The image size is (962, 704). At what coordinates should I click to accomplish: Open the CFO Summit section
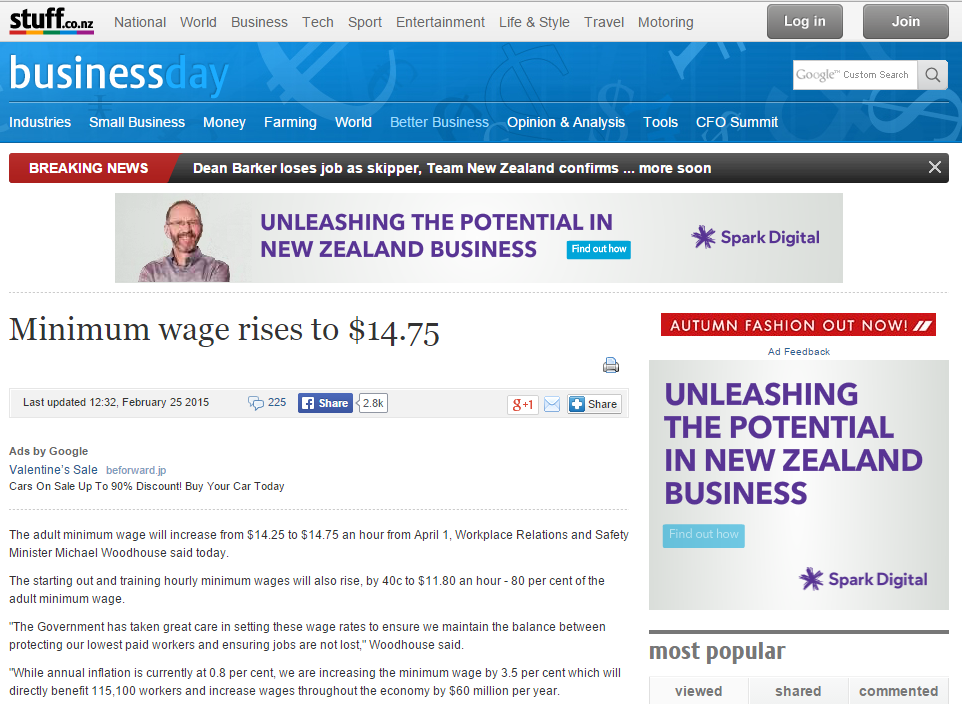pos(737,122)
